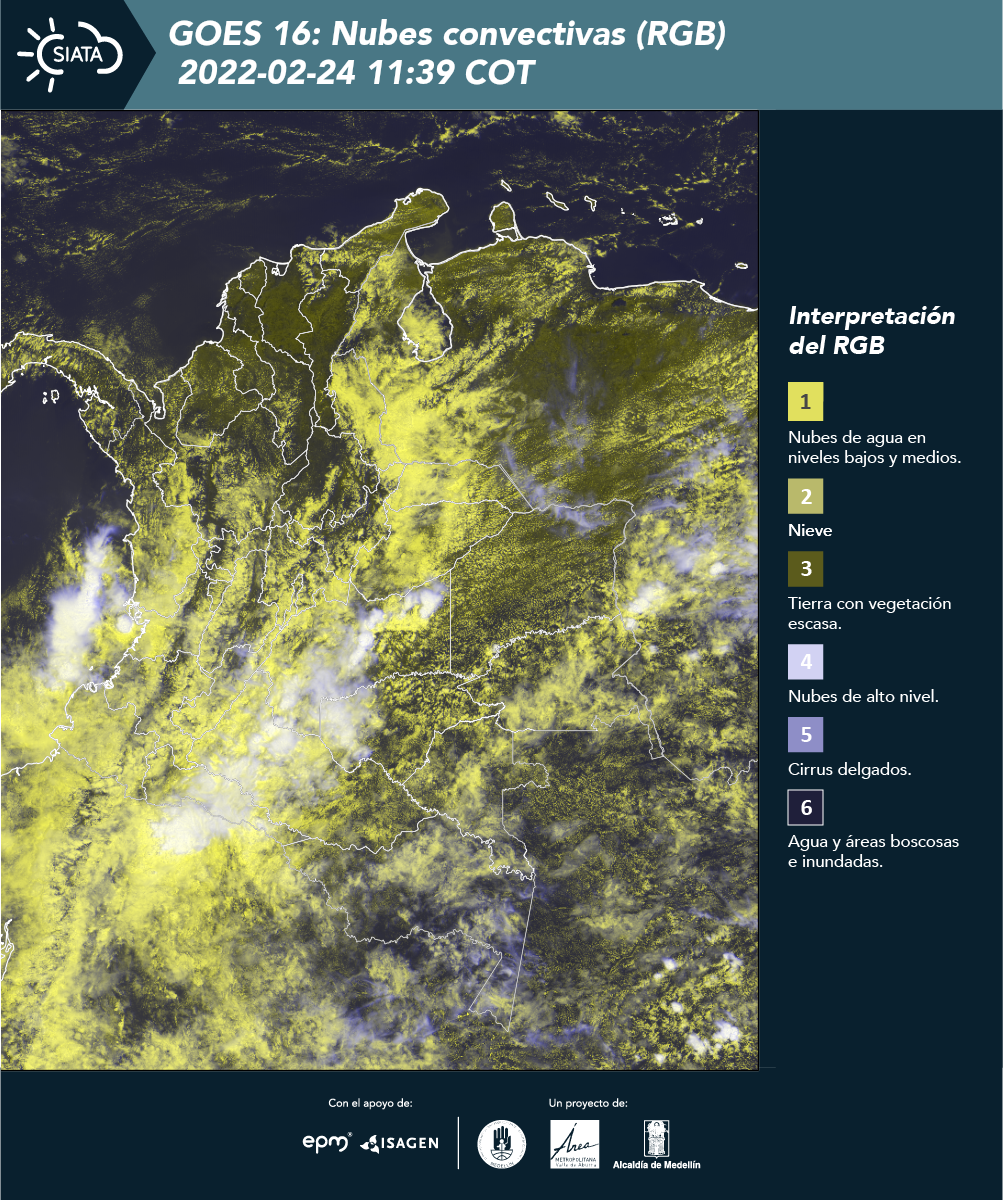Click the "Nubes de alto nivel." label
Screen dimensions: 1003x1200
pyautogui.click(x=863, y=697)
